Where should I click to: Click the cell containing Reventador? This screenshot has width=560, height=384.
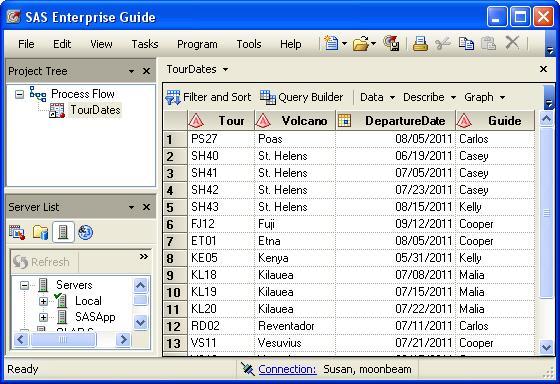click(x=295, y=326)
